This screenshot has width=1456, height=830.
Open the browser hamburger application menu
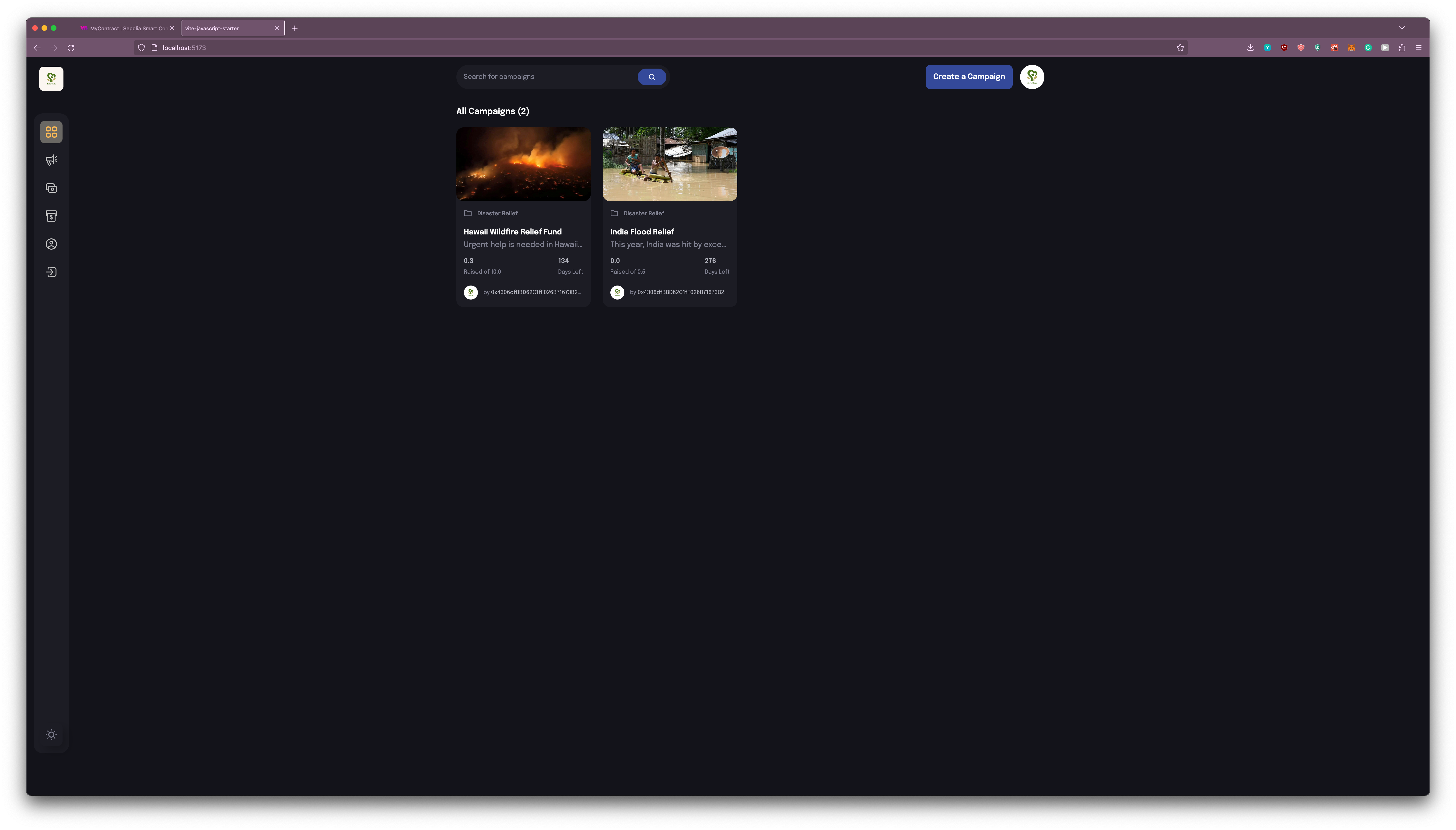[1418, 48]
